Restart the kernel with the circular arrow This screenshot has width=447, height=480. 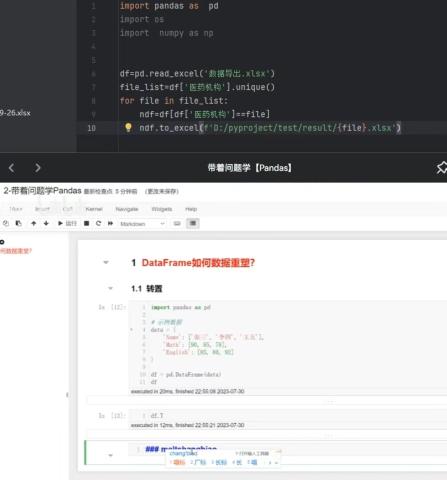click(98, 223)
